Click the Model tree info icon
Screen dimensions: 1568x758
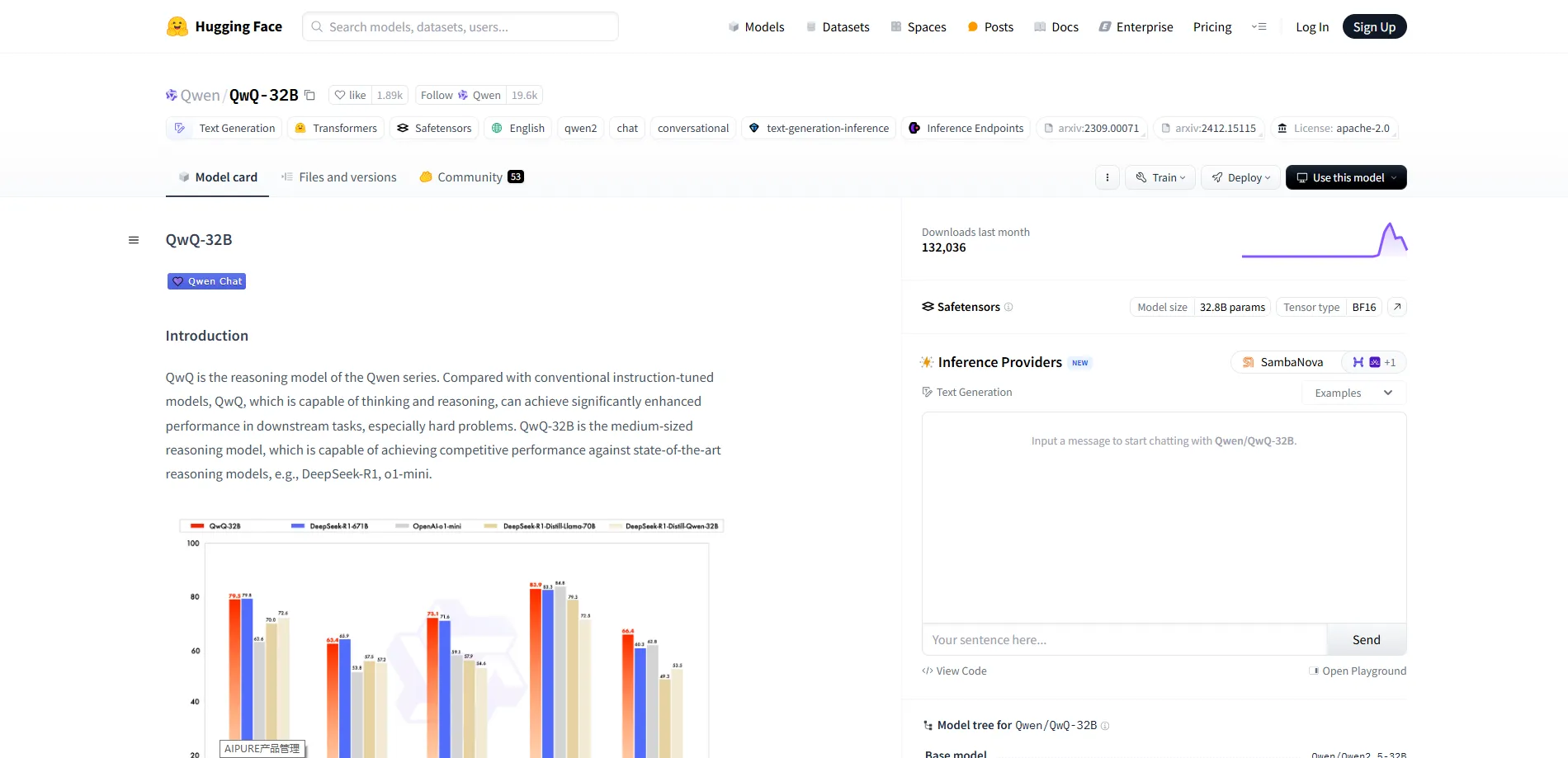click(1105, 726)
